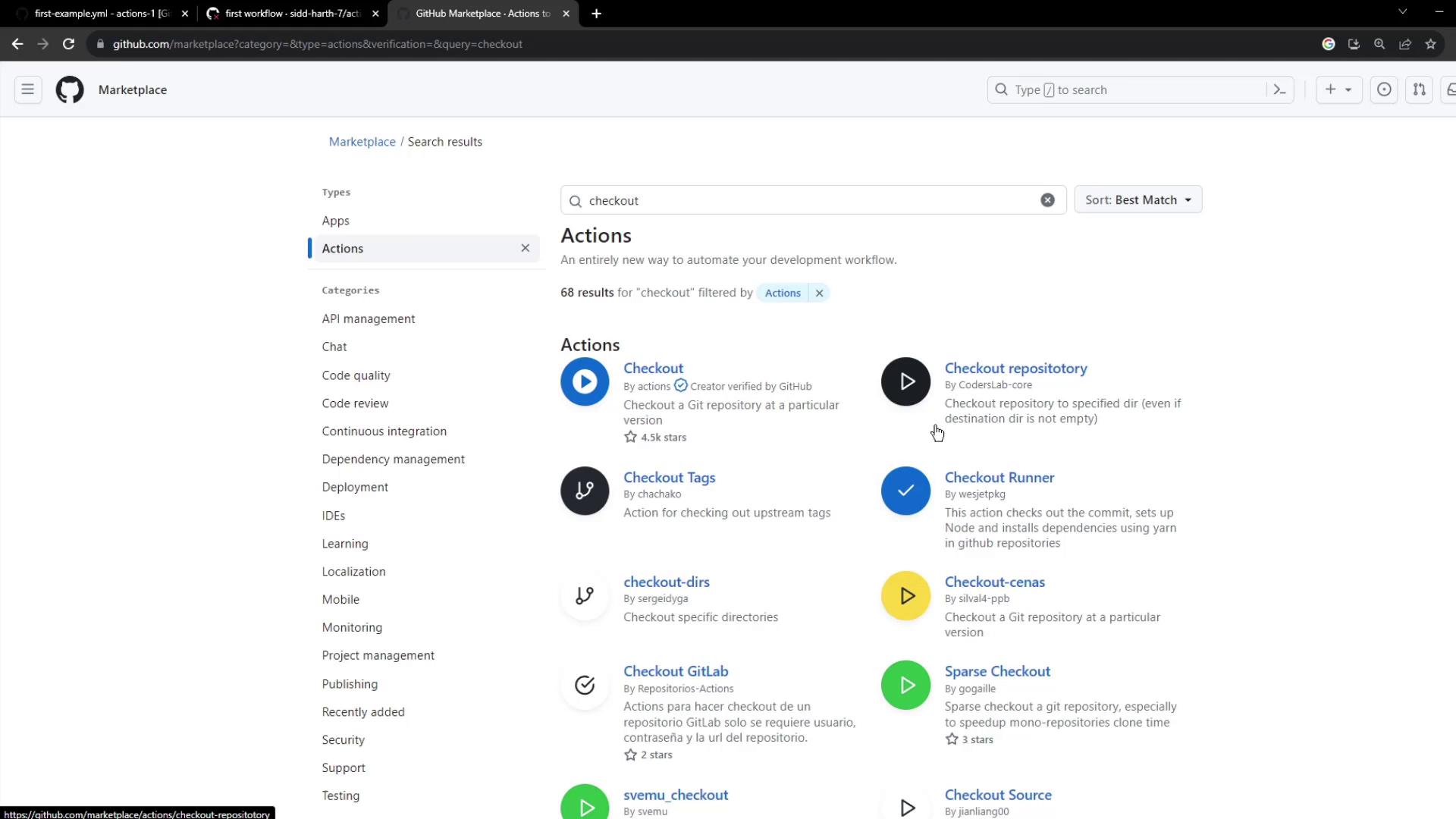Image resolution: width=1456 pixels, height=819 pixels.
Task: Expand the Sort: Best Match dropdown
Action: point(1137,200)
